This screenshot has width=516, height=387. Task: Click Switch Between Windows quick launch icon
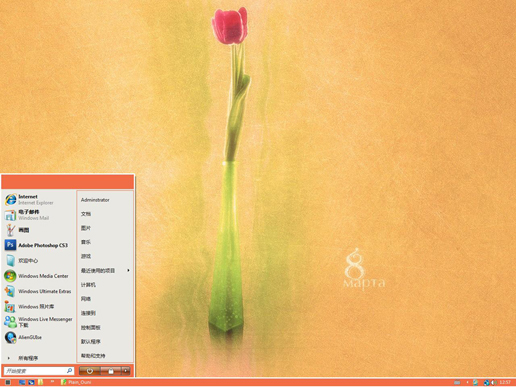(x=31, y=382)
